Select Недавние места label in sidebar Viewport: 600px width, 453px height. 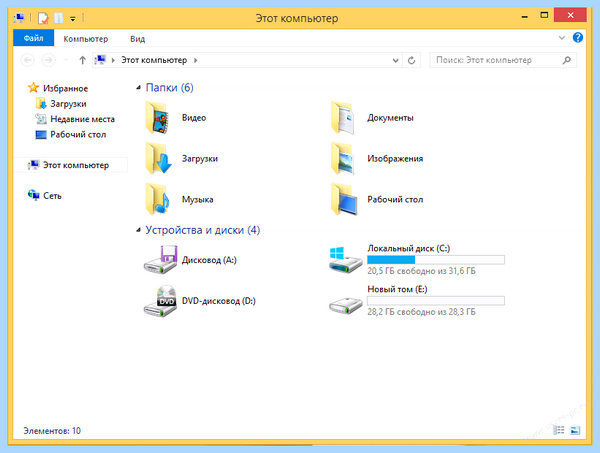82,119
